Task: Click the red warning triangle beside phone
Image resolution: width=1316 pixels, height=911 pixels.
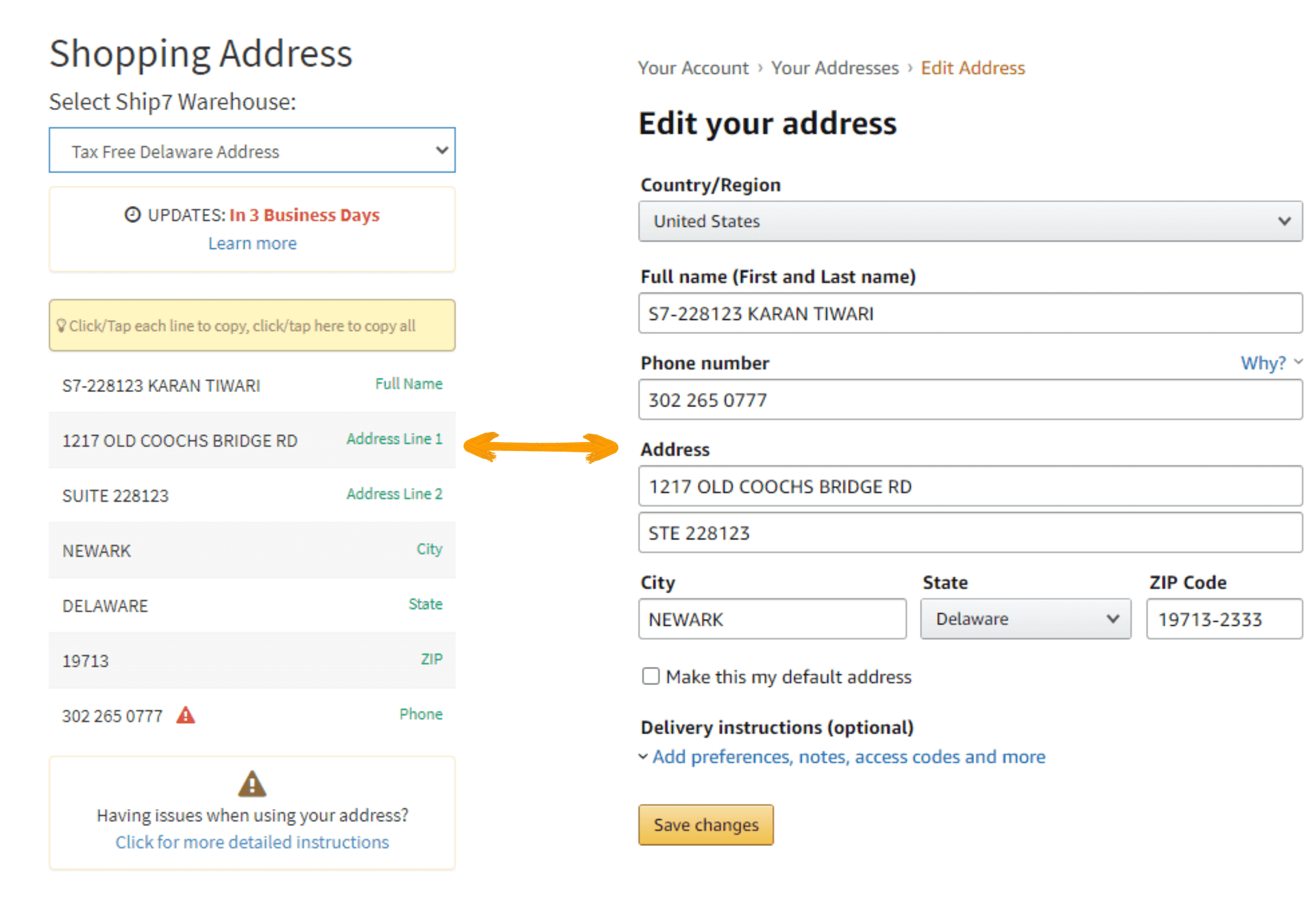Action: (x=186, y=716)
